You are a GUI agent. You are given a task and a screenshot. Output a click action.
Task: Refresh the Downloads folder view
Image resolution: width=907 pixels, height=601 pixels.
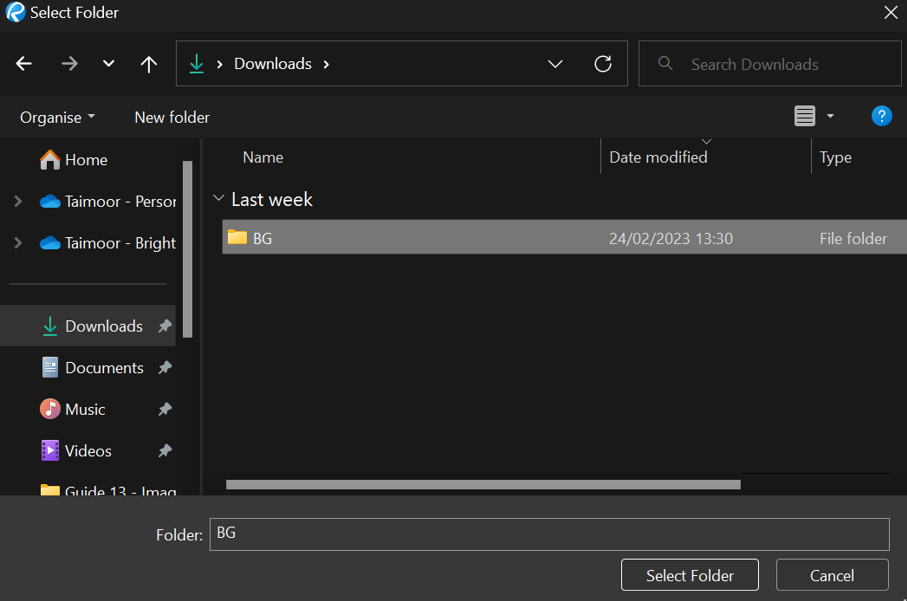point(603,63)
